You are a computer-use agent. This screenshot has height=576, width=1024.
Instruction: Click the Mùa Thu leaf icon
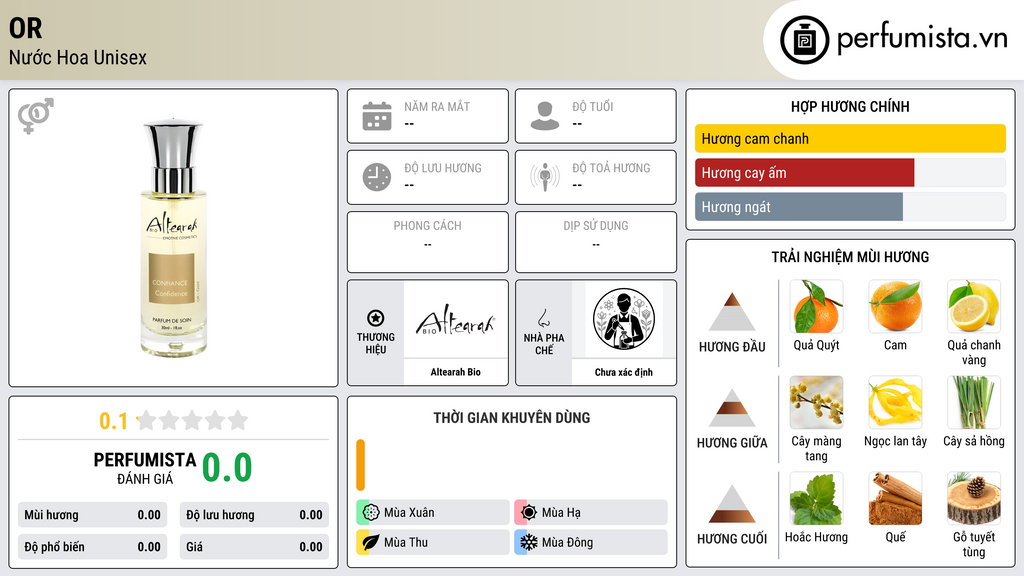coord(371,543)
